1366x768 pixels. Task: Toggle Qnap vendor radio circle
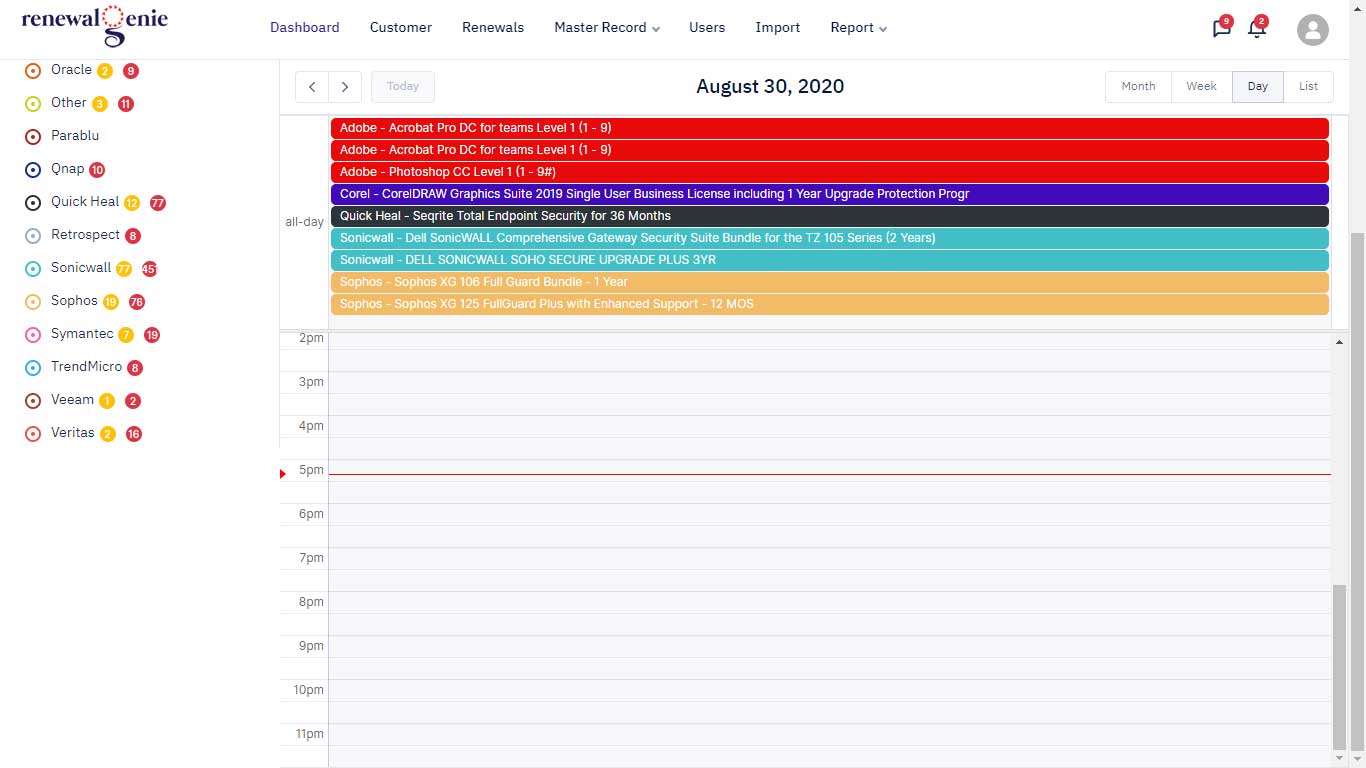(x=32, y=170)
